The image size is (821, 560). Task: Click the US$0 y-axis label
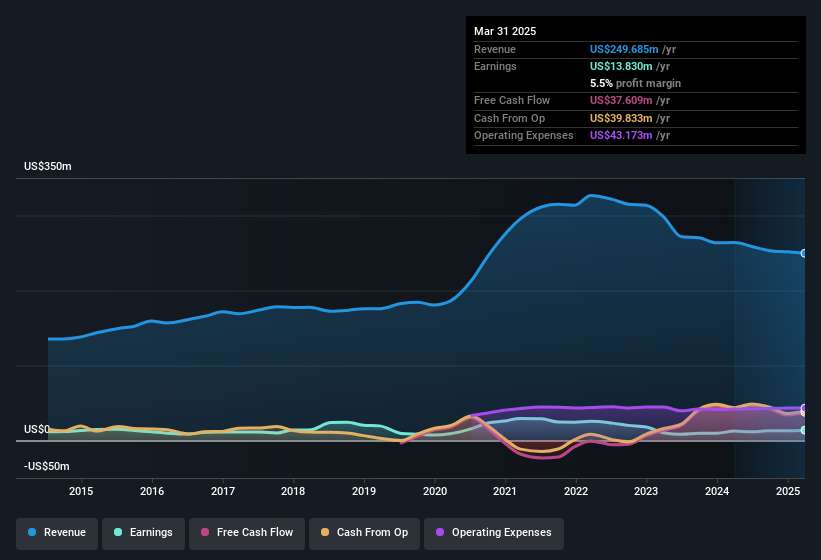[x=37, y=429]
